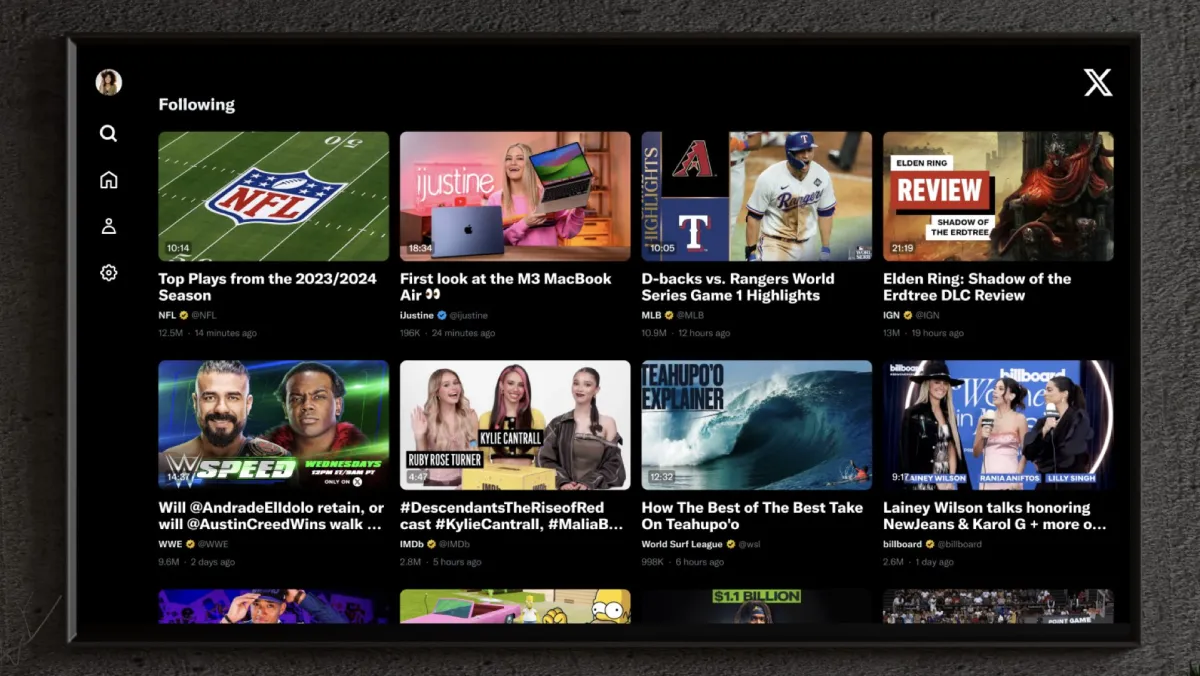This screenshot has width=1200, height=676.
Task: Open the Search icon in sidebar
Action: point(108,133)
